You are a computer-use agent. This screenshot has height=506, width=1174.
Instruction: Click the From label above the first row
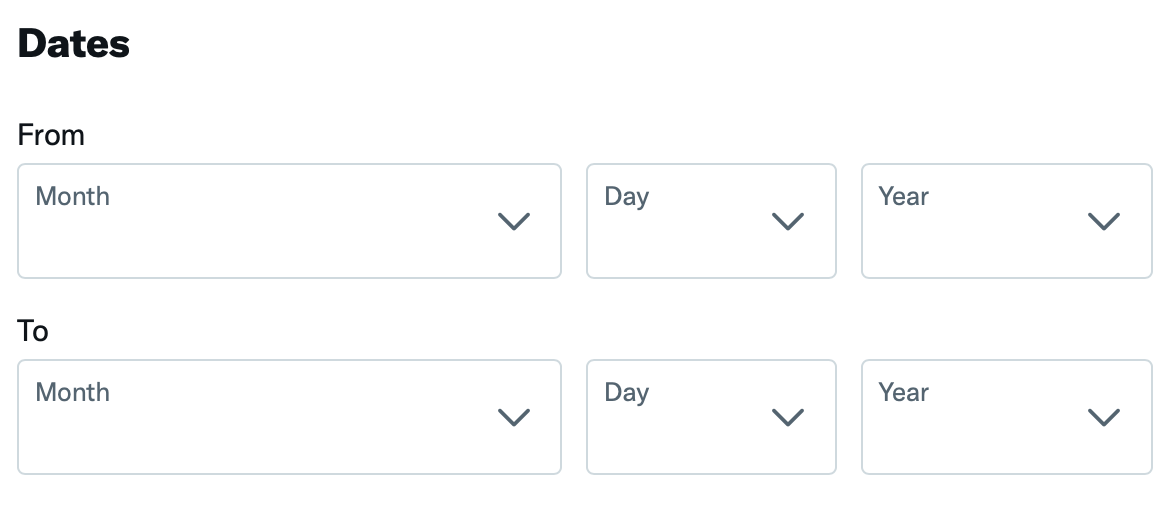click(51, 135)
